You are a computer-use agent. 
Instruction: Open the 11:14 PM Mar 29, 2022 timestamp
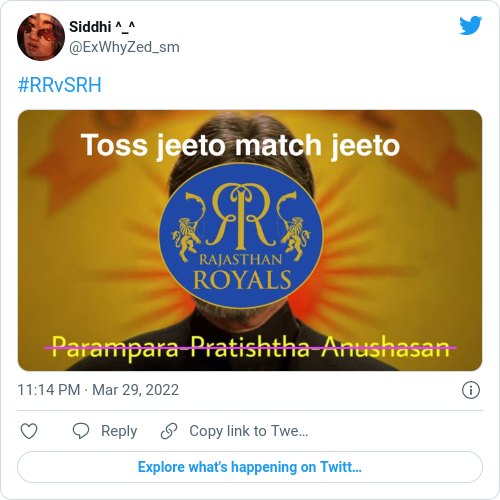[x=98, y=390]
